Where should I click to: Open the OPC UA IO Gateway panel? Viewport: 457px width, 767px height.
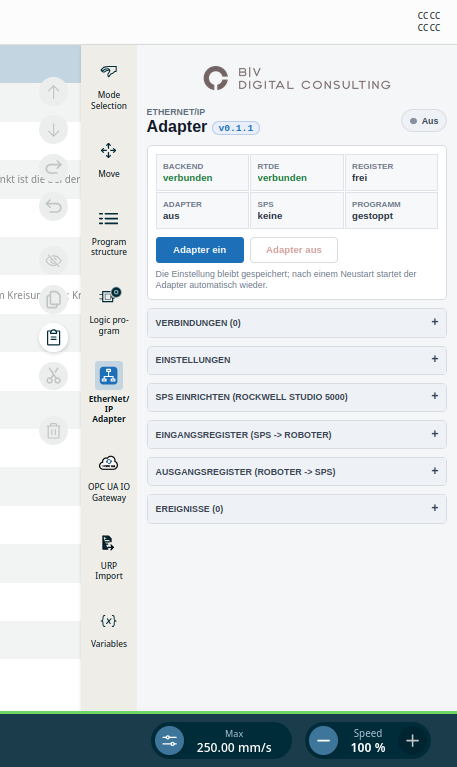click(x=109, y=478)
